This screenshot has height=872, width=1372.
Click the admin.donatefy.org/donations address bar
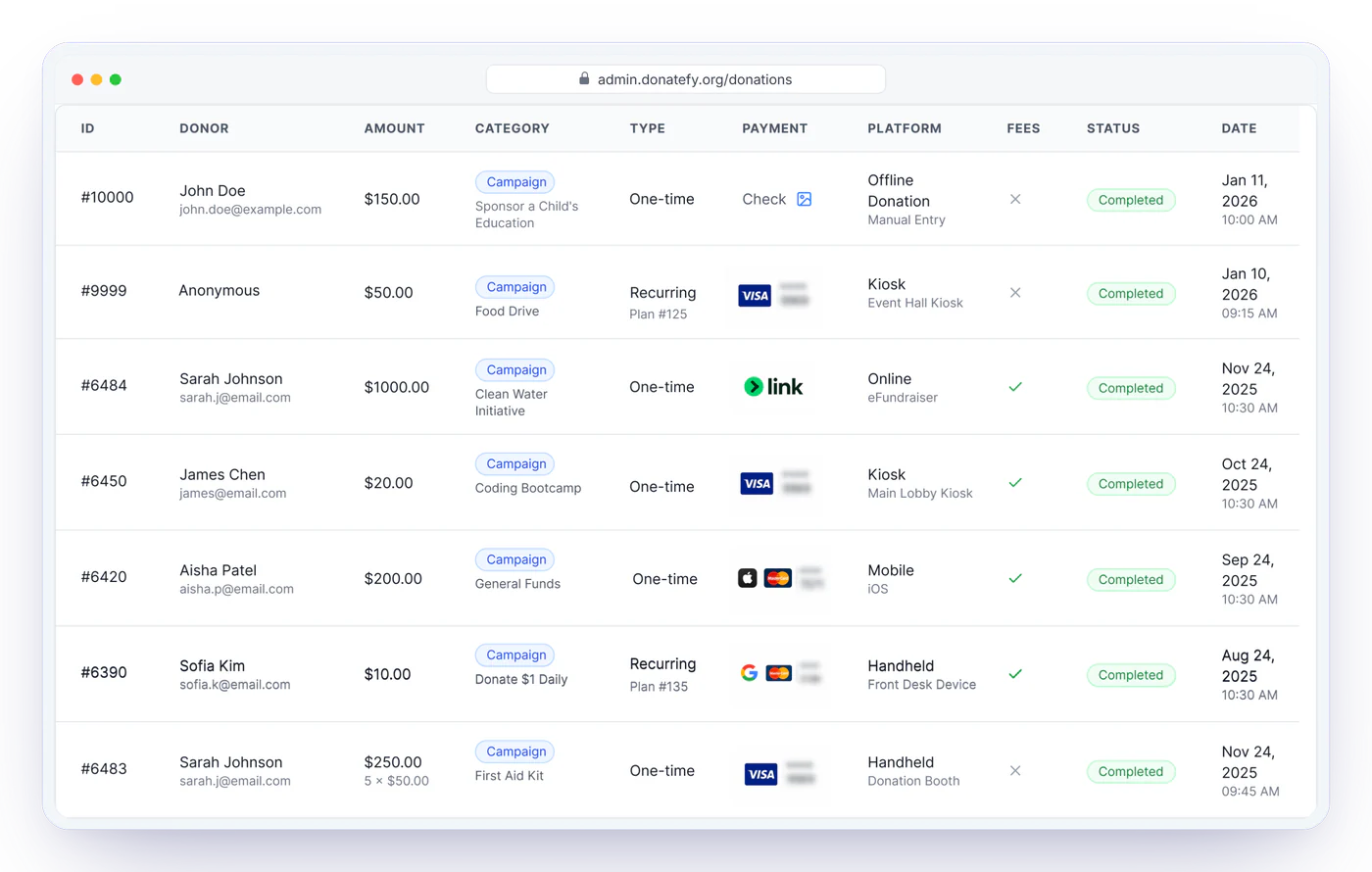[686, 79]
